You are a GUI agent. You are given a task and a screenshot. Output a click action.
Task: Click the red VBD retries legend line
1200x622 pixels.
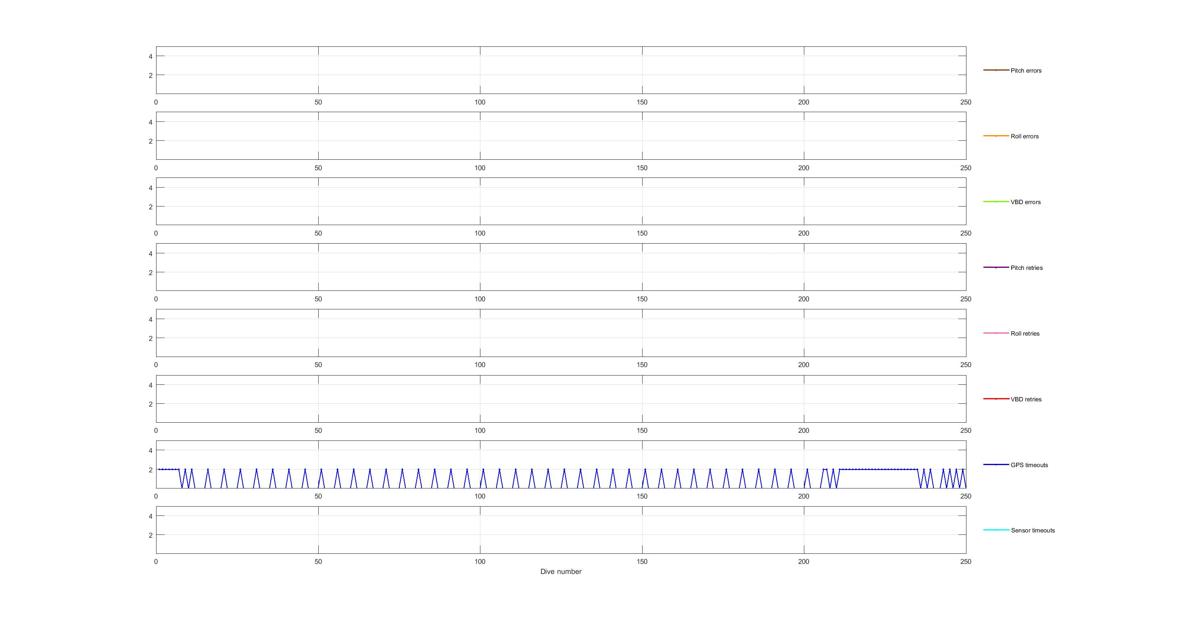point(996,398)
